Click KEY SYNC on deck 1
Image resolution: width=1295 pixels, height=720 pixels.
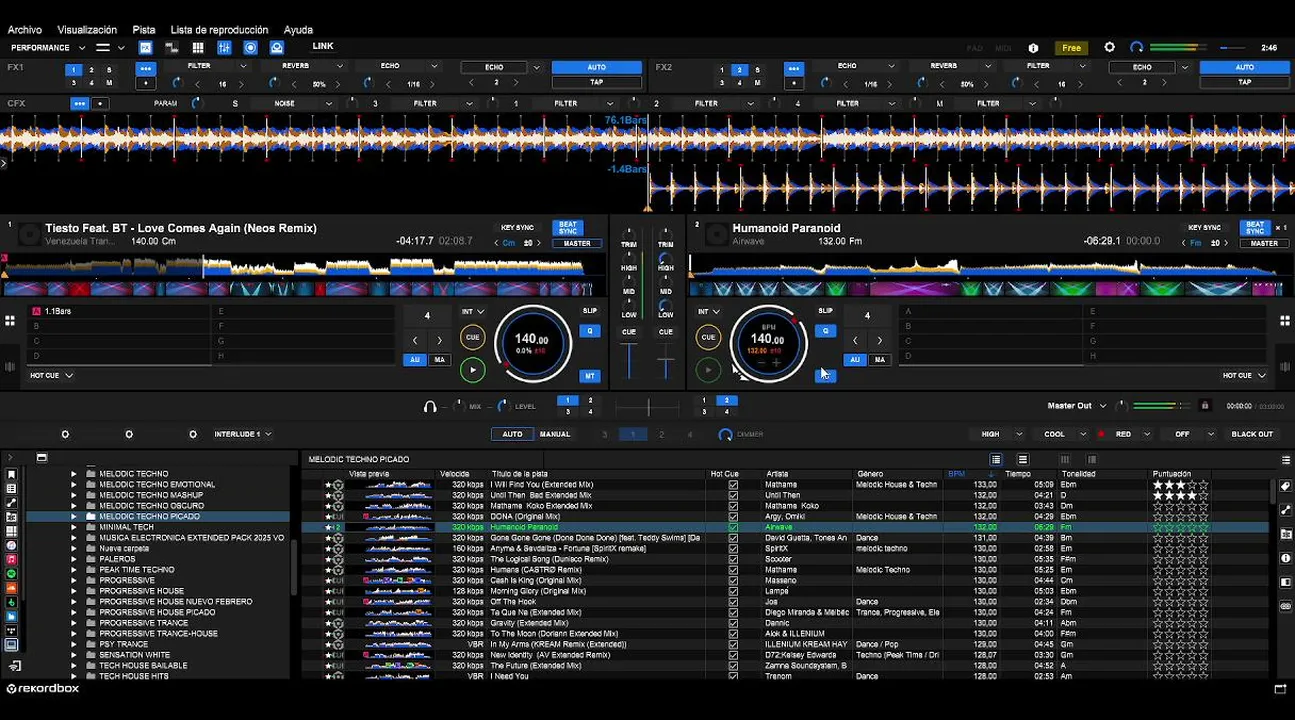pyautogui.click(x=517, y=228)
